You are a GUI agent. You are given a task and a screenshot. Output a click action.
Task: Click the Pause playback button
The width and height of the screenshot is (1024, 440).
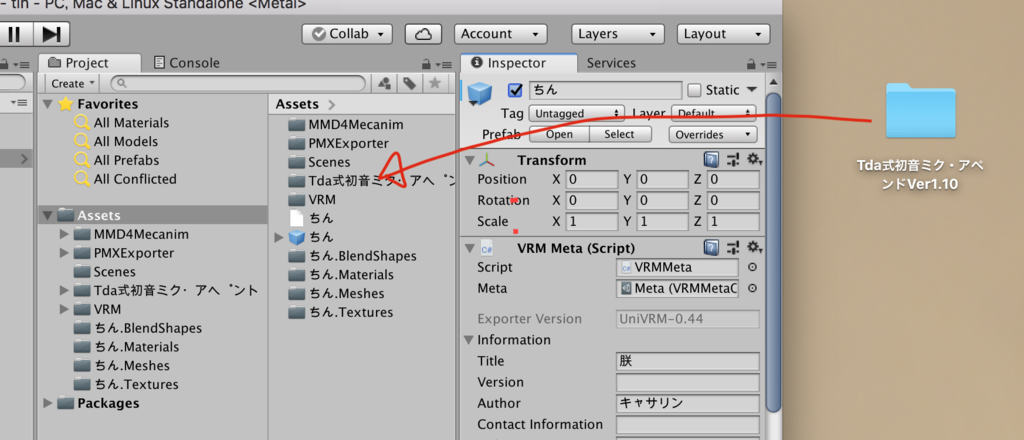click(13, 34)
